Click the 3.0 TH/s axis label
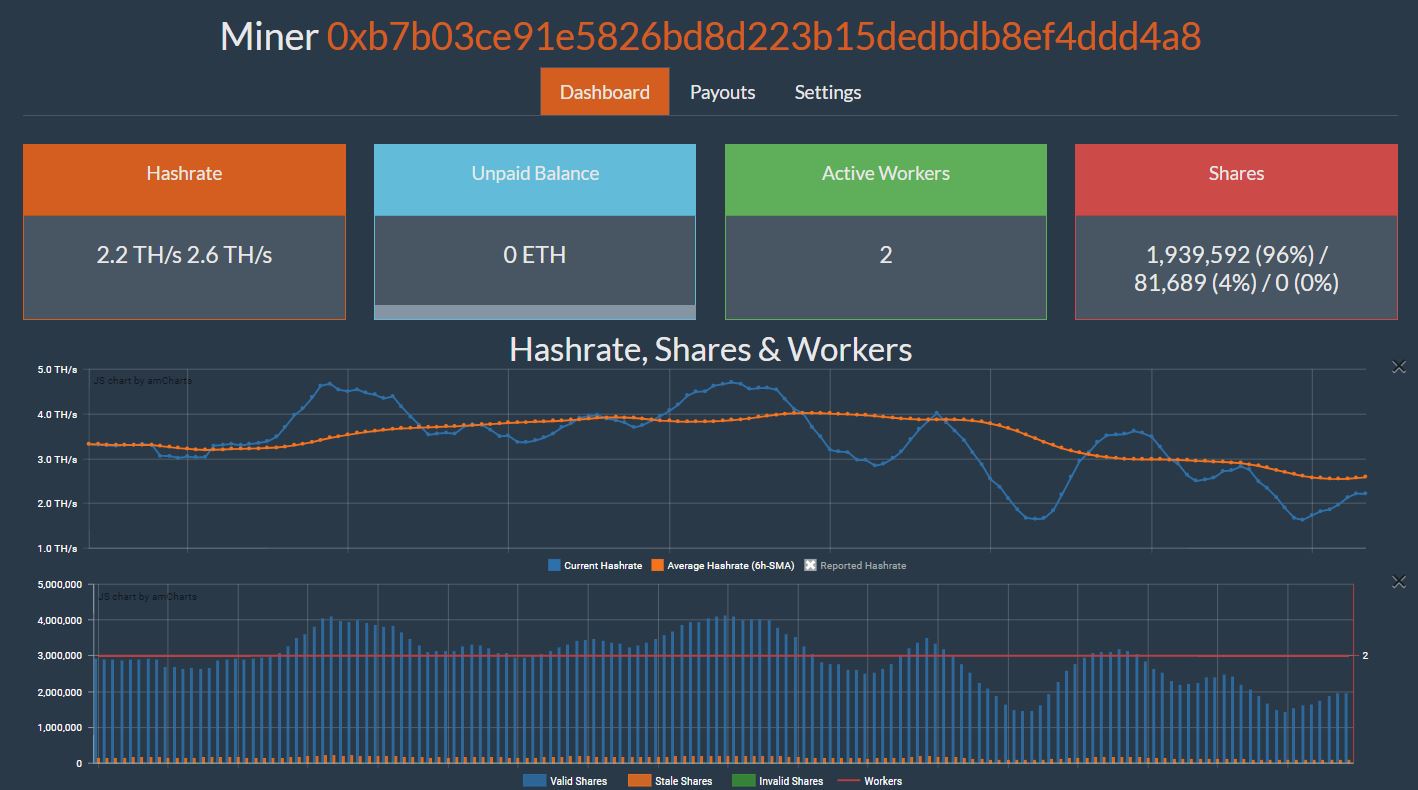 pos(58,459)
